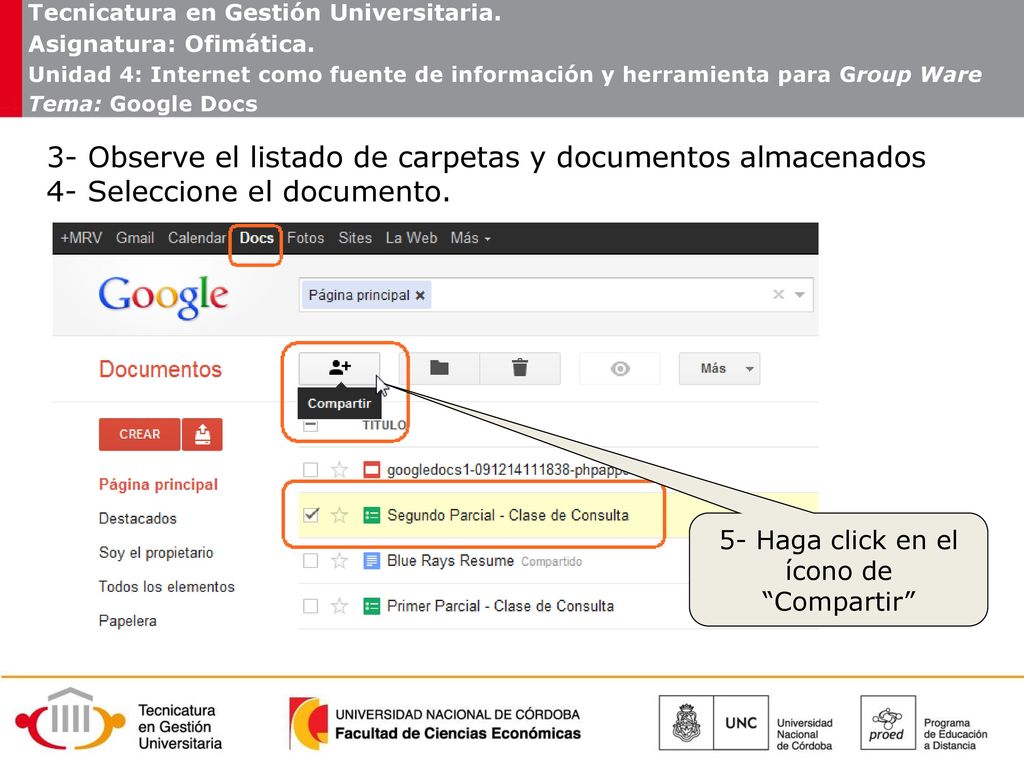Open Página principal in the sidebar
1024x768 pixels.
click(159, 485)
